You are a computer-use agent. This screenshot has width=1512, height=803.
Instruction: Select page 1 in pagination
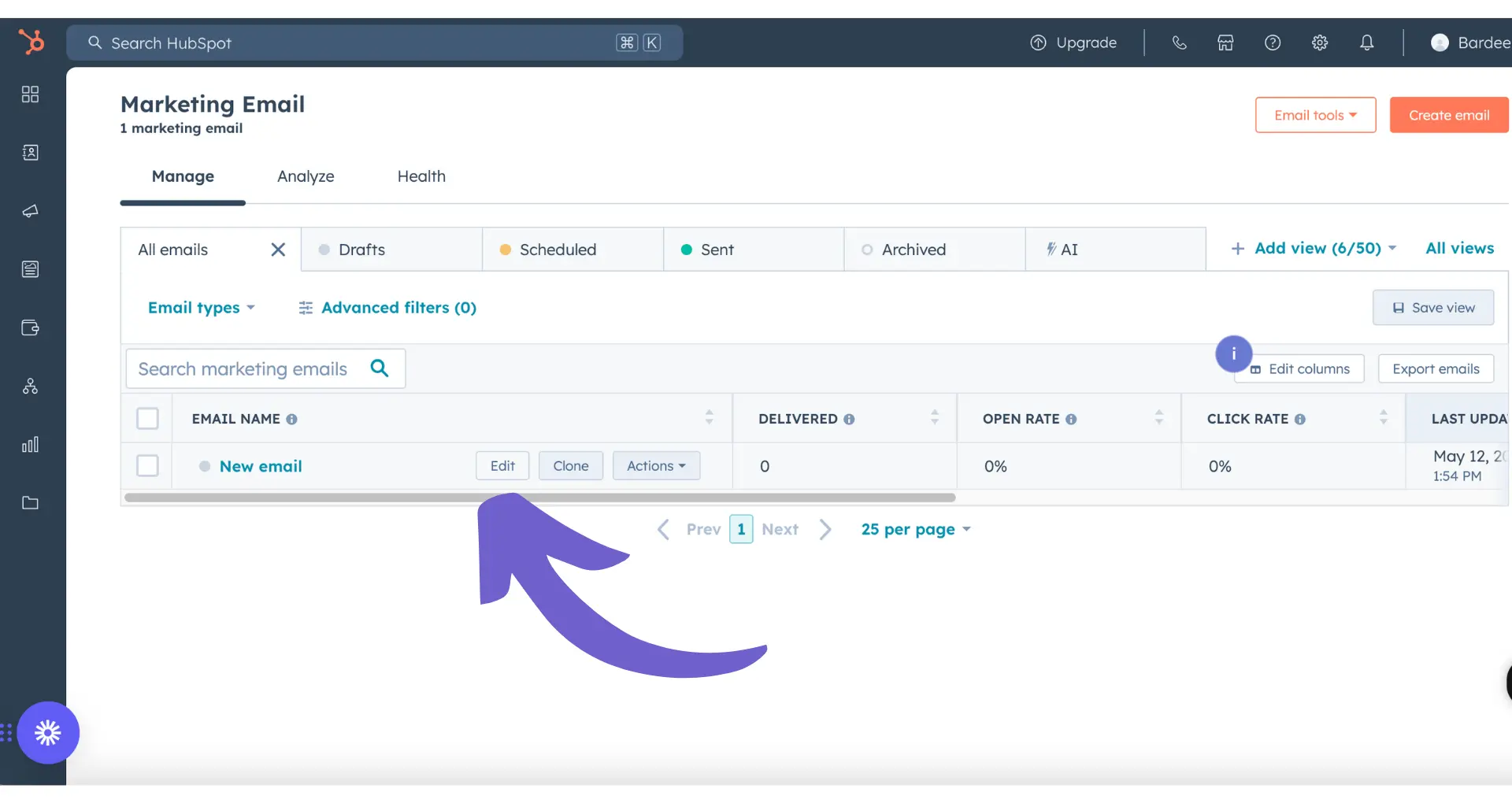(741, 529)
